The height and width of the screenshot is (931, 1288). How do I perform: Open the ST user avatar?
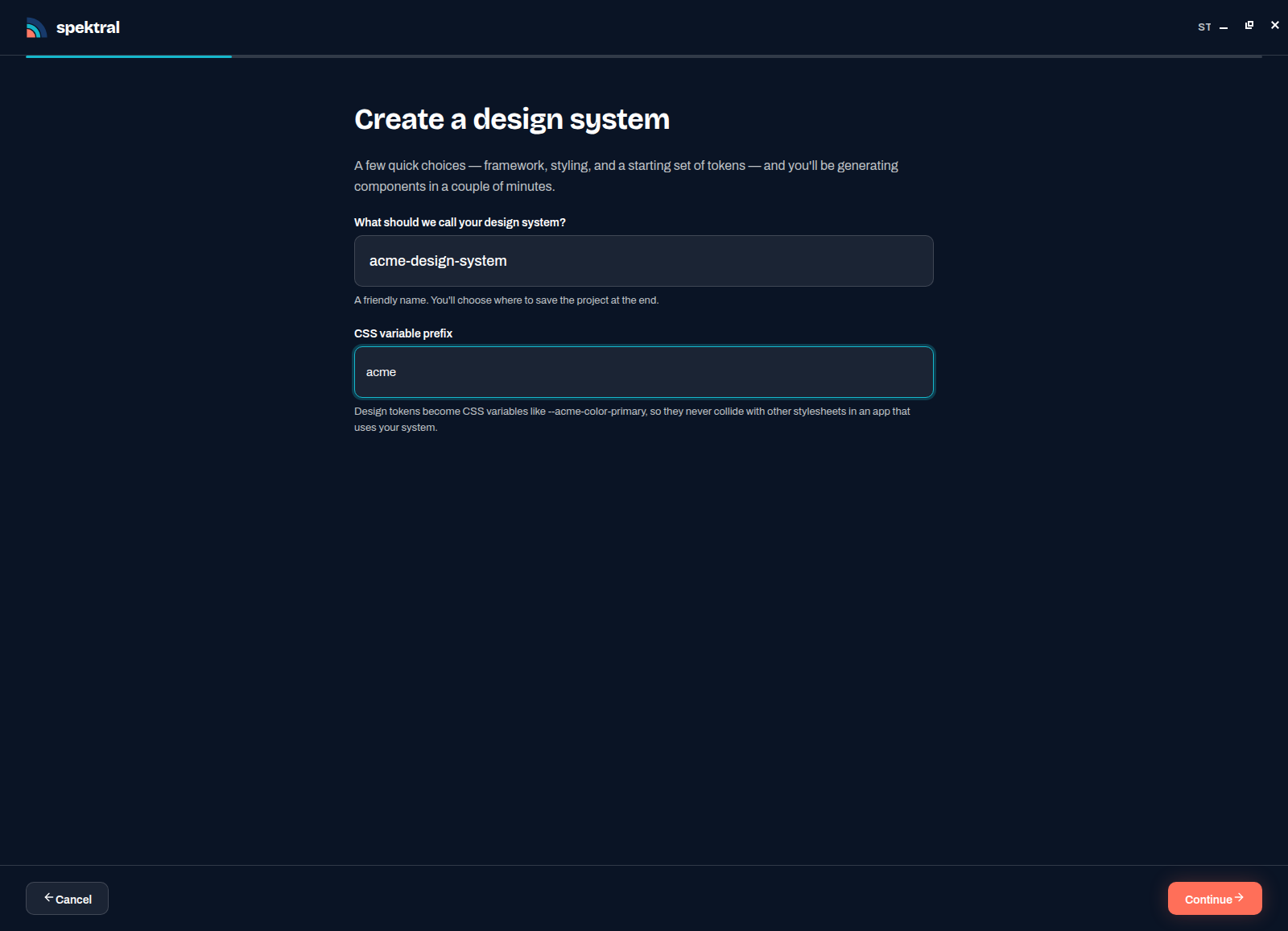coord(1204,27)
